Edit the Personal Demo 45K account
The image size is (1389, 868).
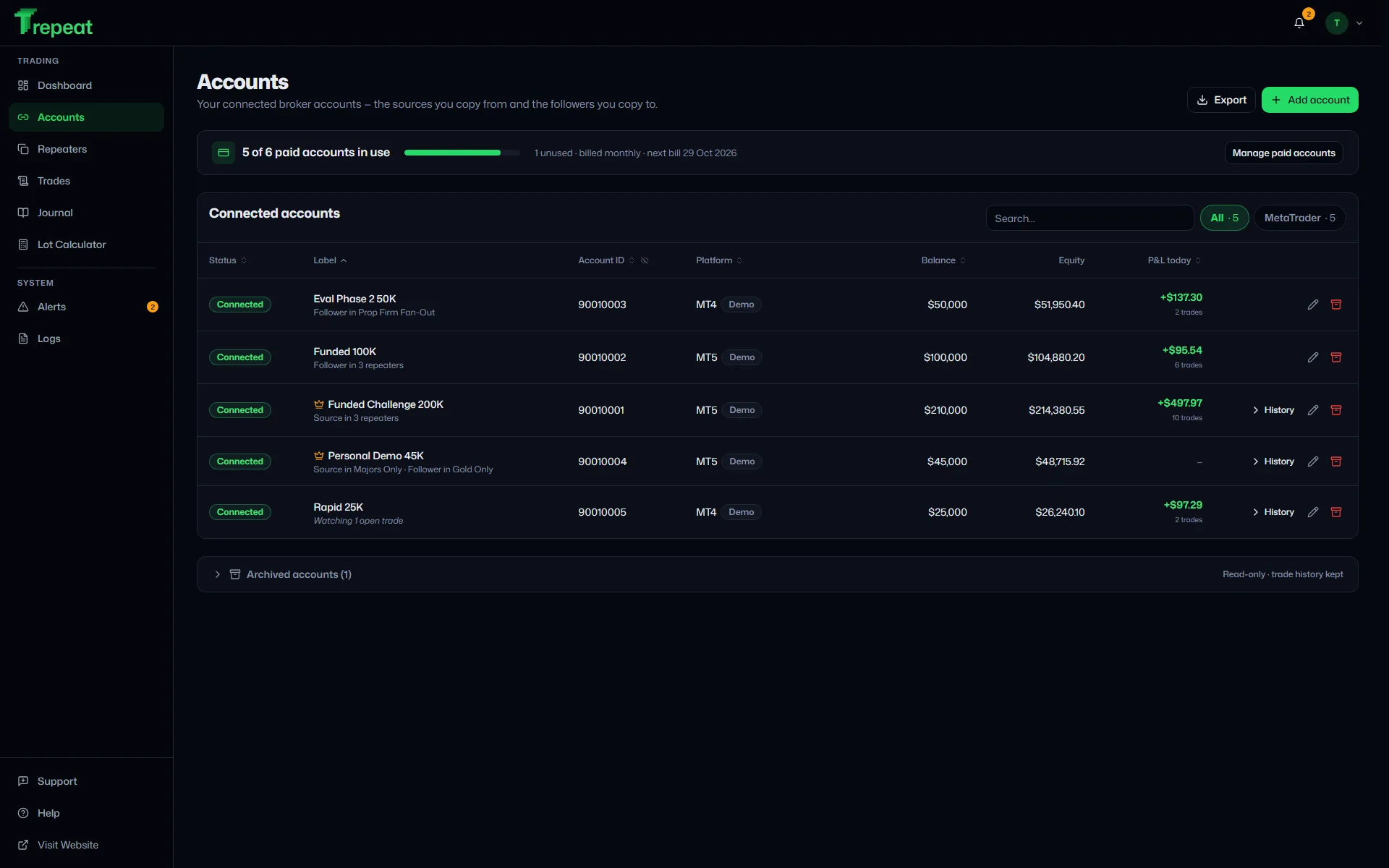[1313, 461]
